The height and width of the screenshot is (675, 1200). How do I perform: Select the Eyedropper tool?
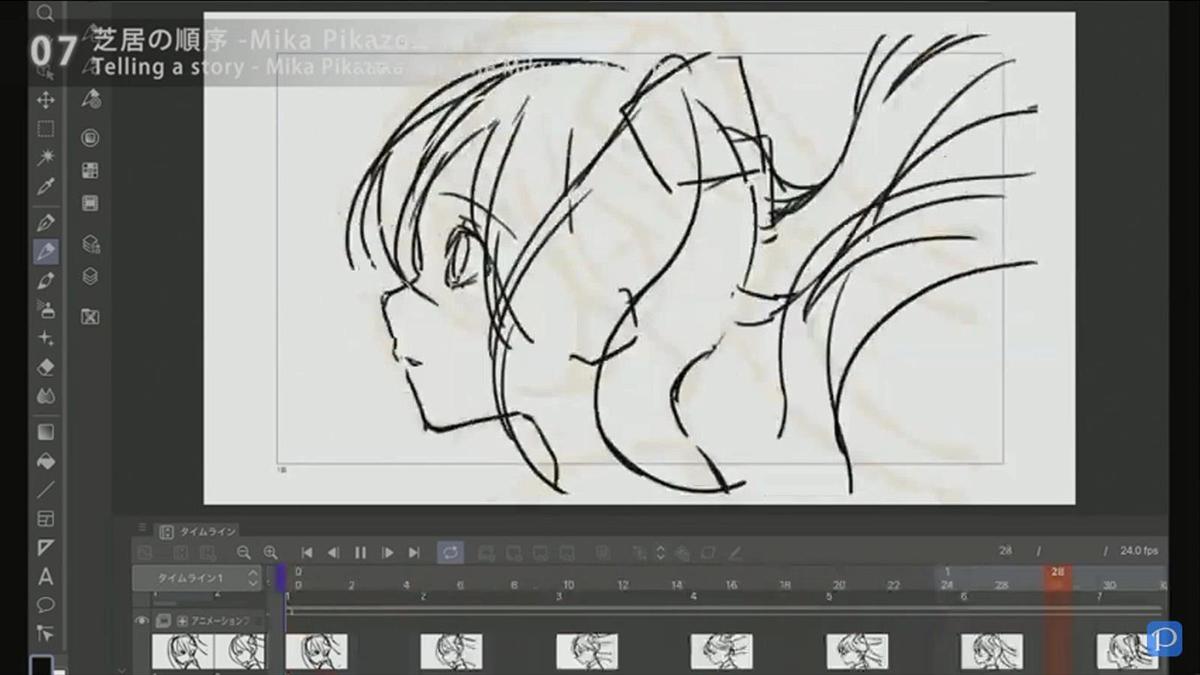click(45, 187)
